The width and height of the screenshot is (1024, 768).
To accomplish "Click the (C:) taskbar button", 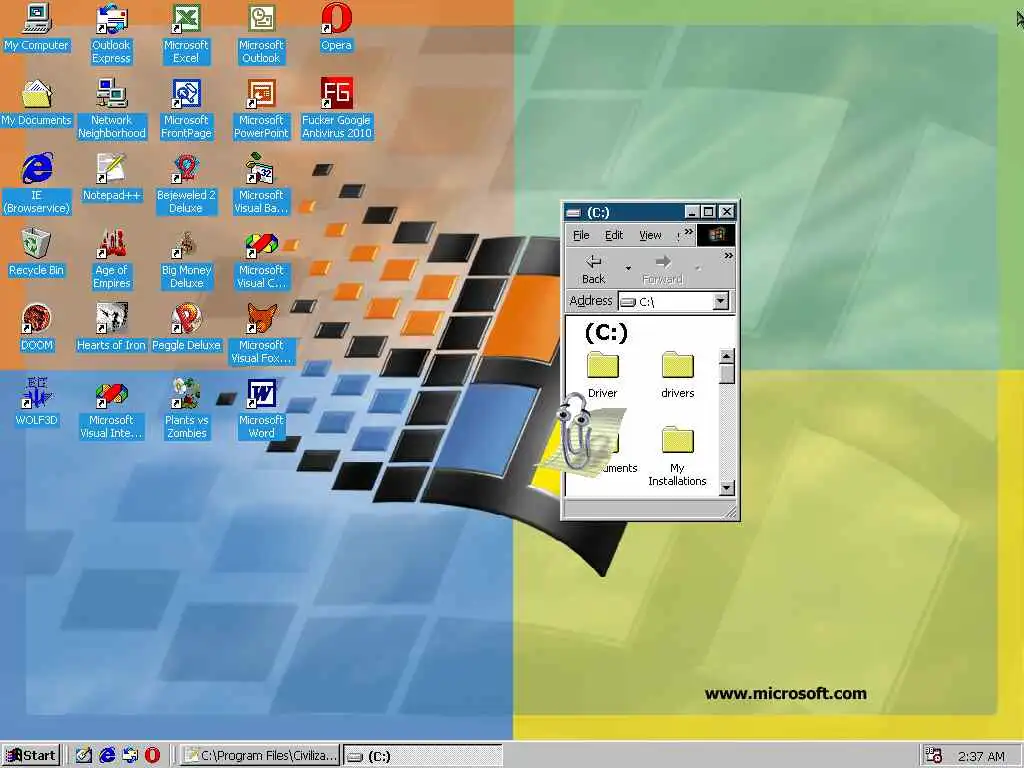I will tap(423, 756).
